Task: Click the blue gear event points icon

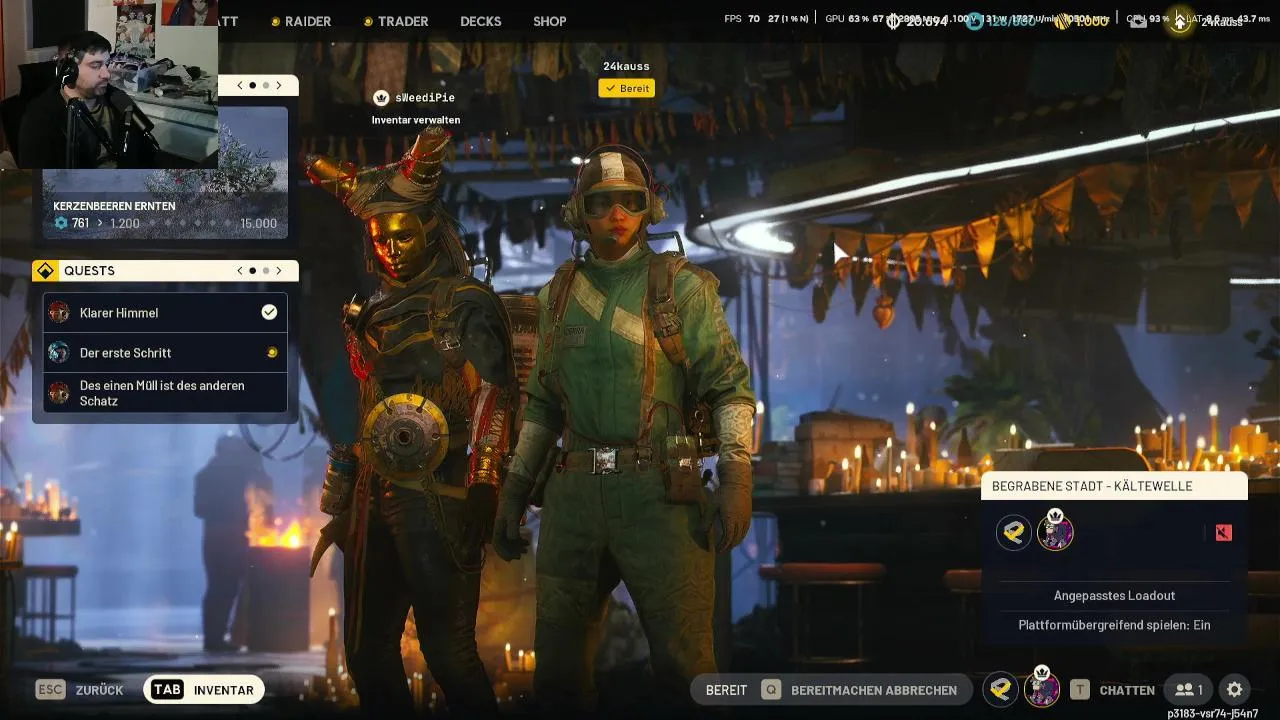Action: (x=60, y=223)
